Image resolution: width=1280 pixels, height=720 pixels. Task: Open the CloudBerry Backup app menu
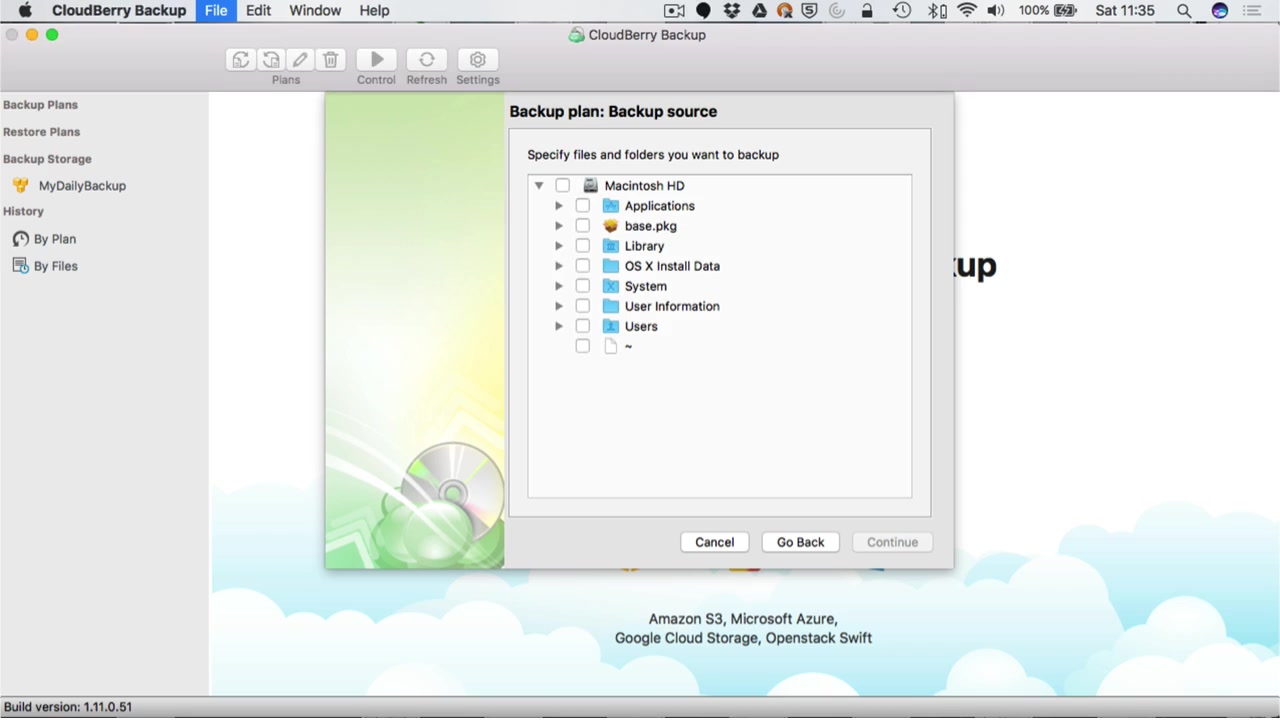(x=119, y=11)
